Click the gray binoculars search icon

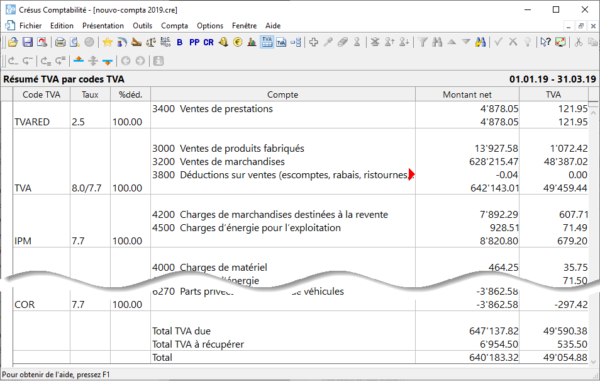[x=437, y=42]
